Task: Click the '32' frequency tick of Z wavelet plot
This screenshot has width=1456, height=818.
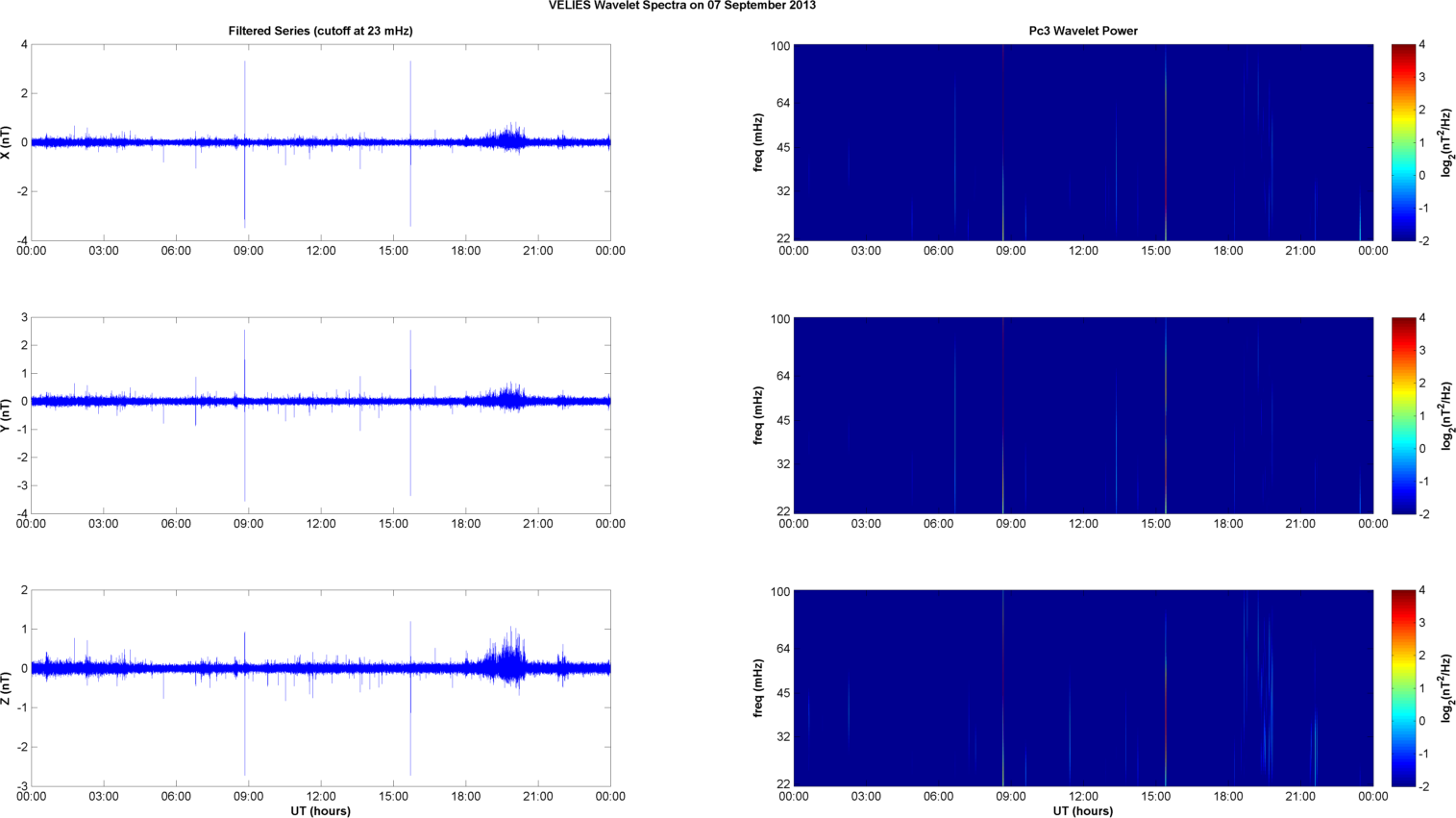Action: pos(783,737)
